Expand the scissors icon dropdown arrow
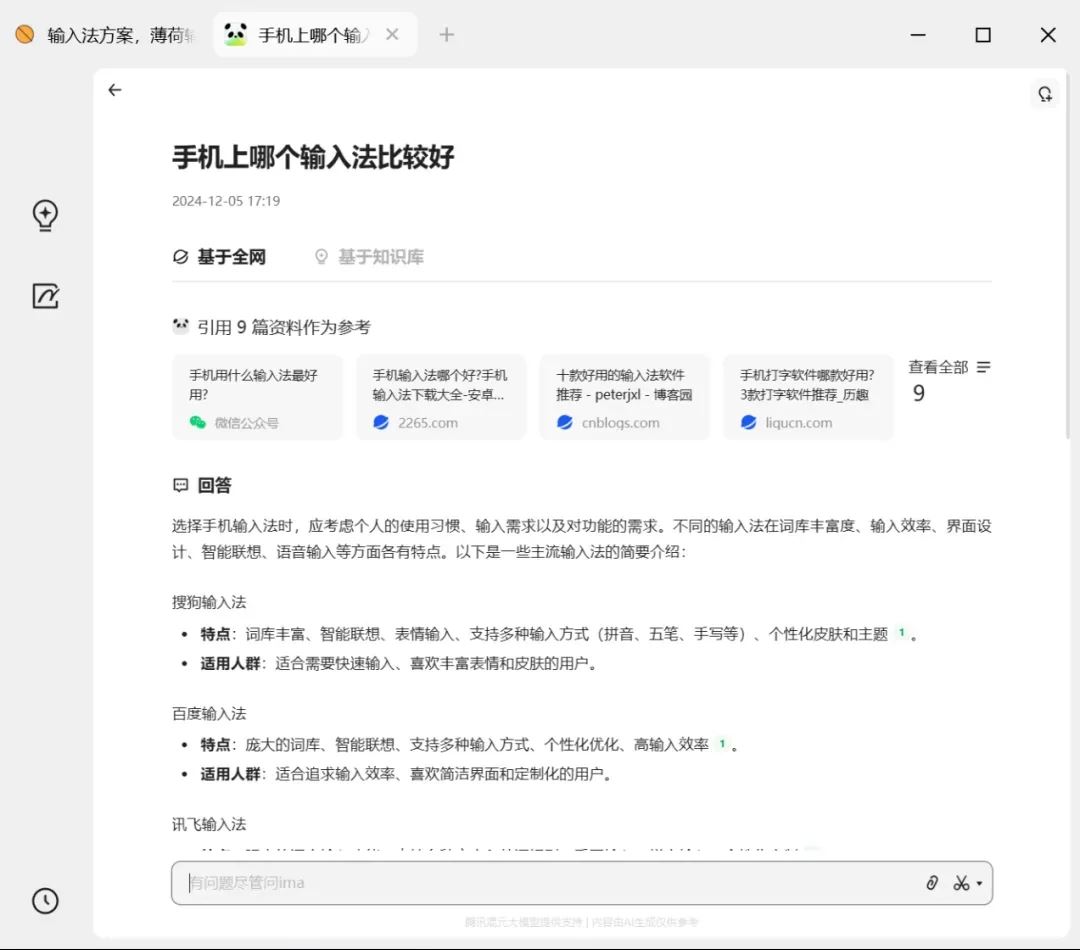 [x=978, y=884]
